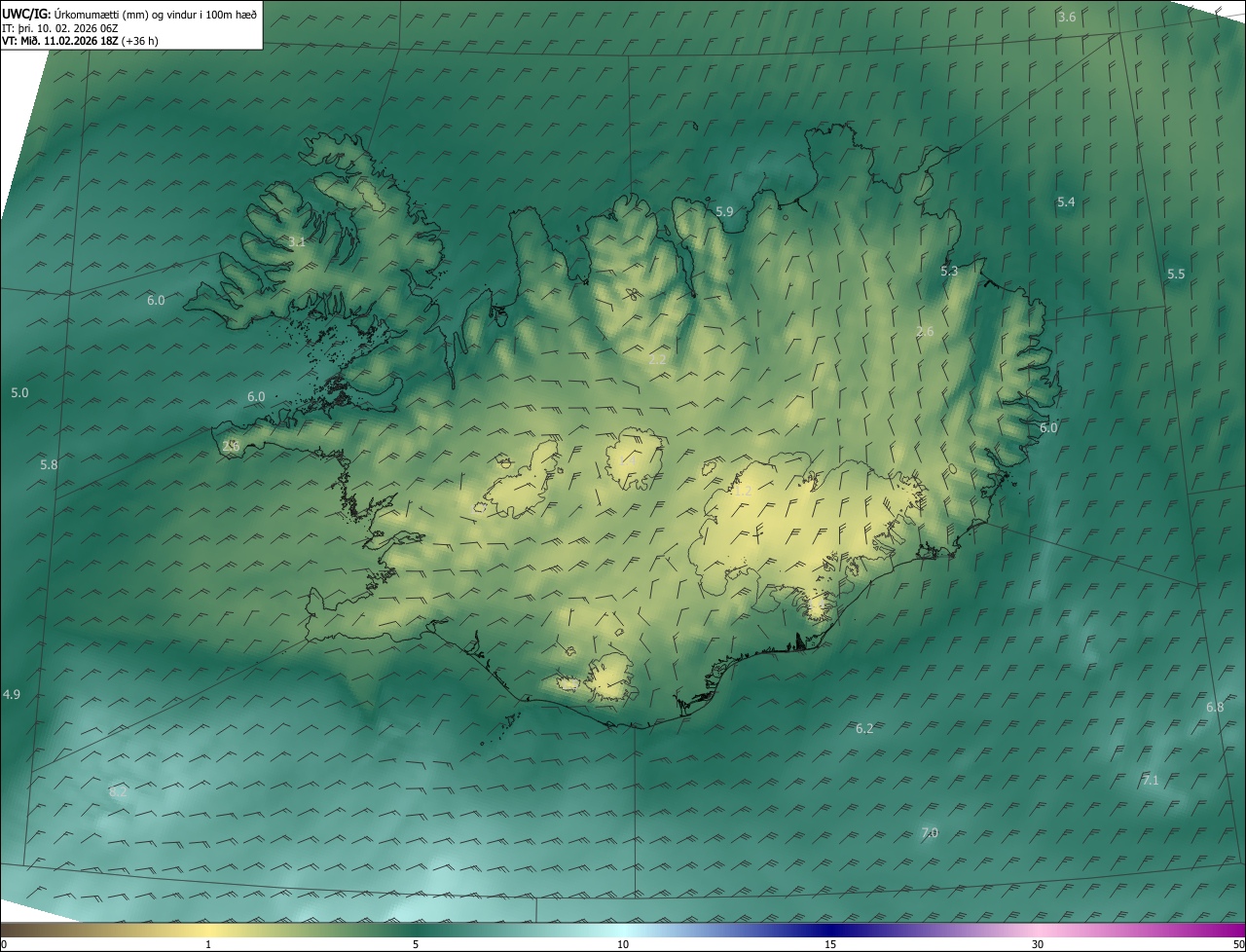Click the 0 tick on the color scale
The width and height of the screenshot is (1246, 952).
pyautogui.click(x=4, y=944)
